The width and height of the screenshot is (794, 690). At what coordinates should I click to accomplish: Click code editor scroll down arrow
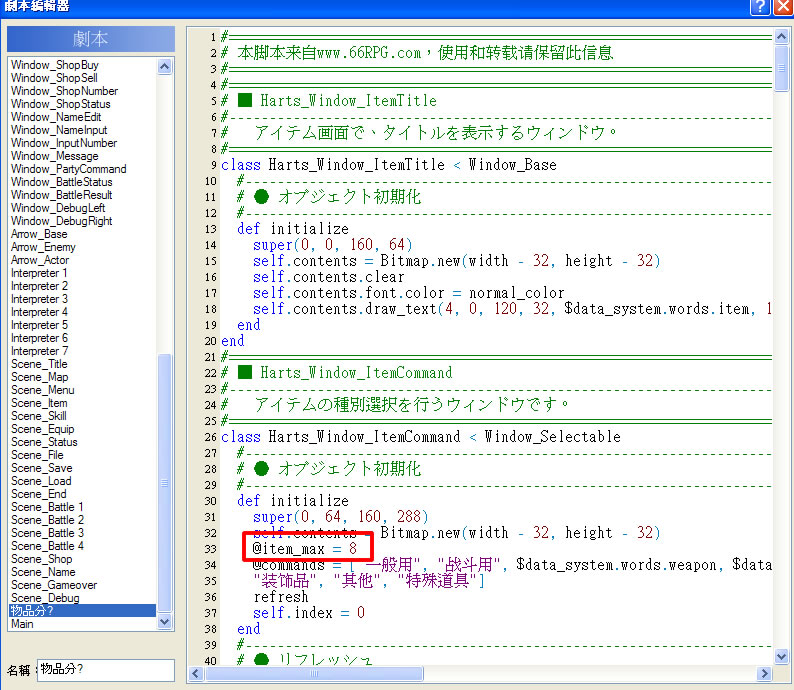(781, 657)
